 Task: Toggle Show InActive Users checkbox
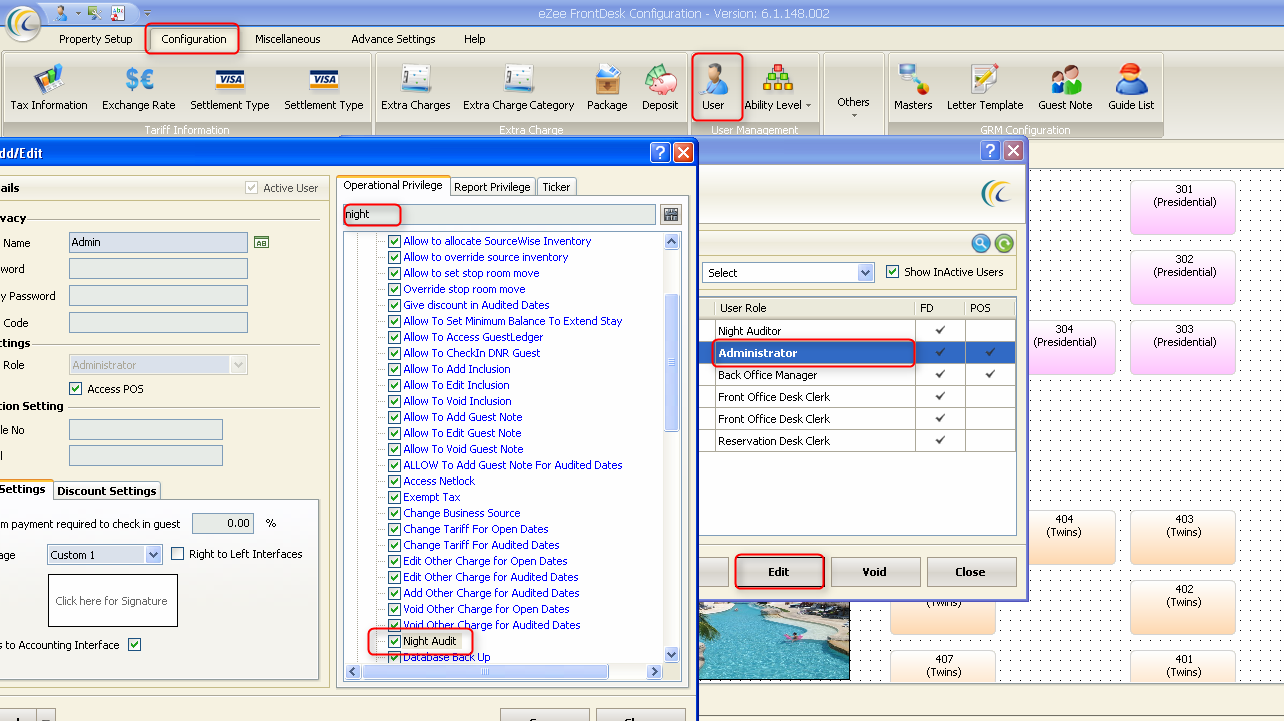[x=893, y=272]
